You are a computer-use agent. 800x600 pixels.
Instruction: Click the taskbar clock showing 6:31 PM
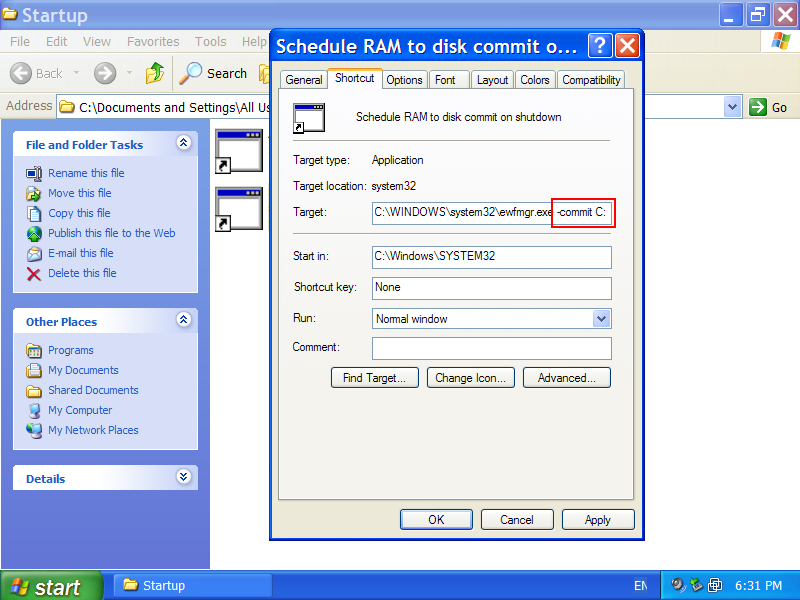(x=759, y=586)
